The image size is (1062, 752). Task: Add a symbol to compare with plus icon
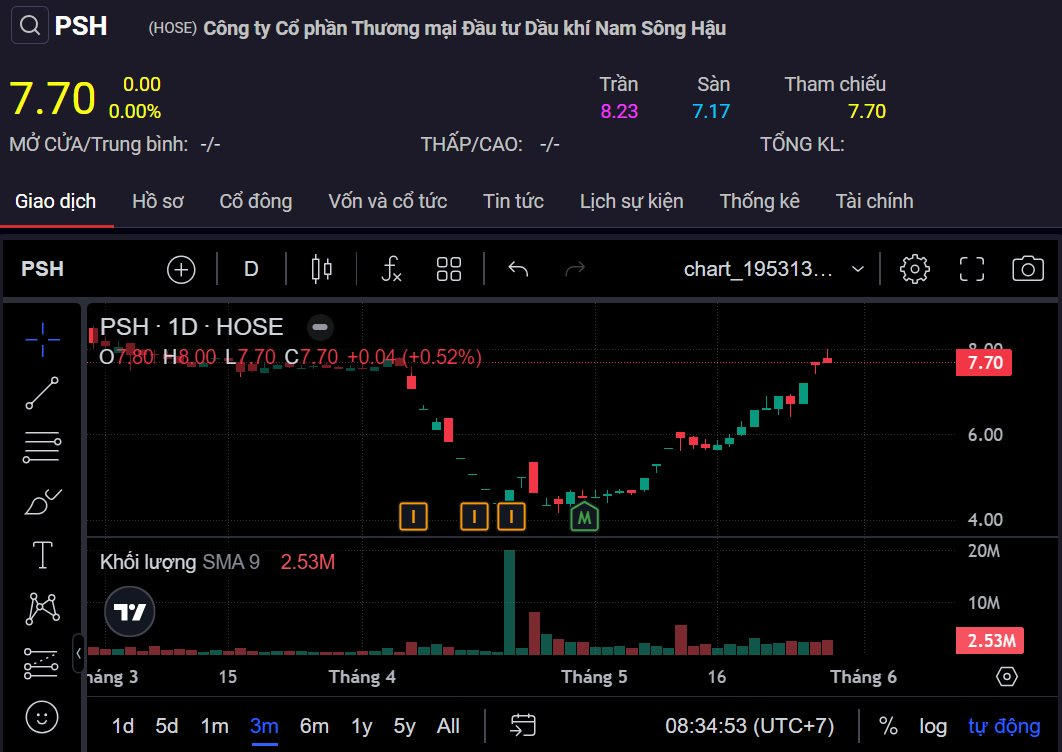pos(181,269)
